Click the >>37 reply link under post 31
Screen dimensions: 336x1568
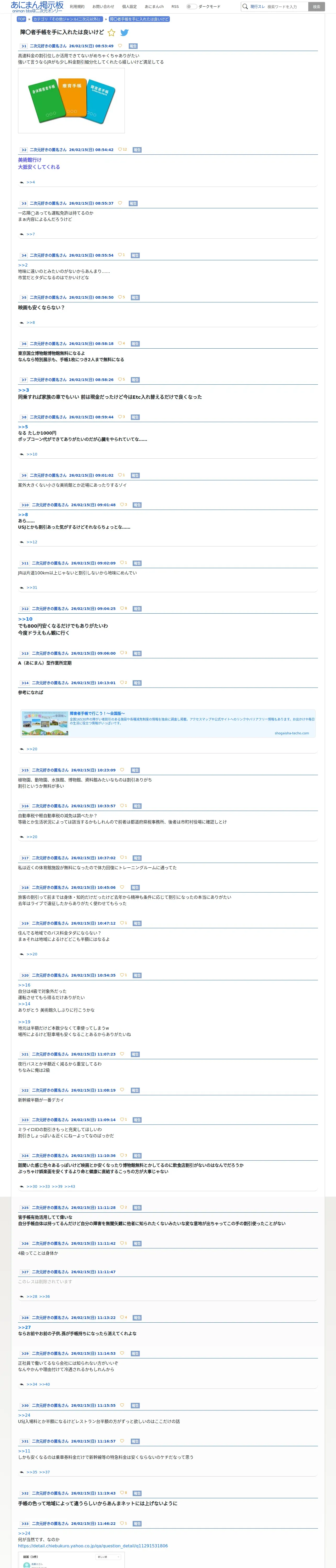coord(44,1472)
